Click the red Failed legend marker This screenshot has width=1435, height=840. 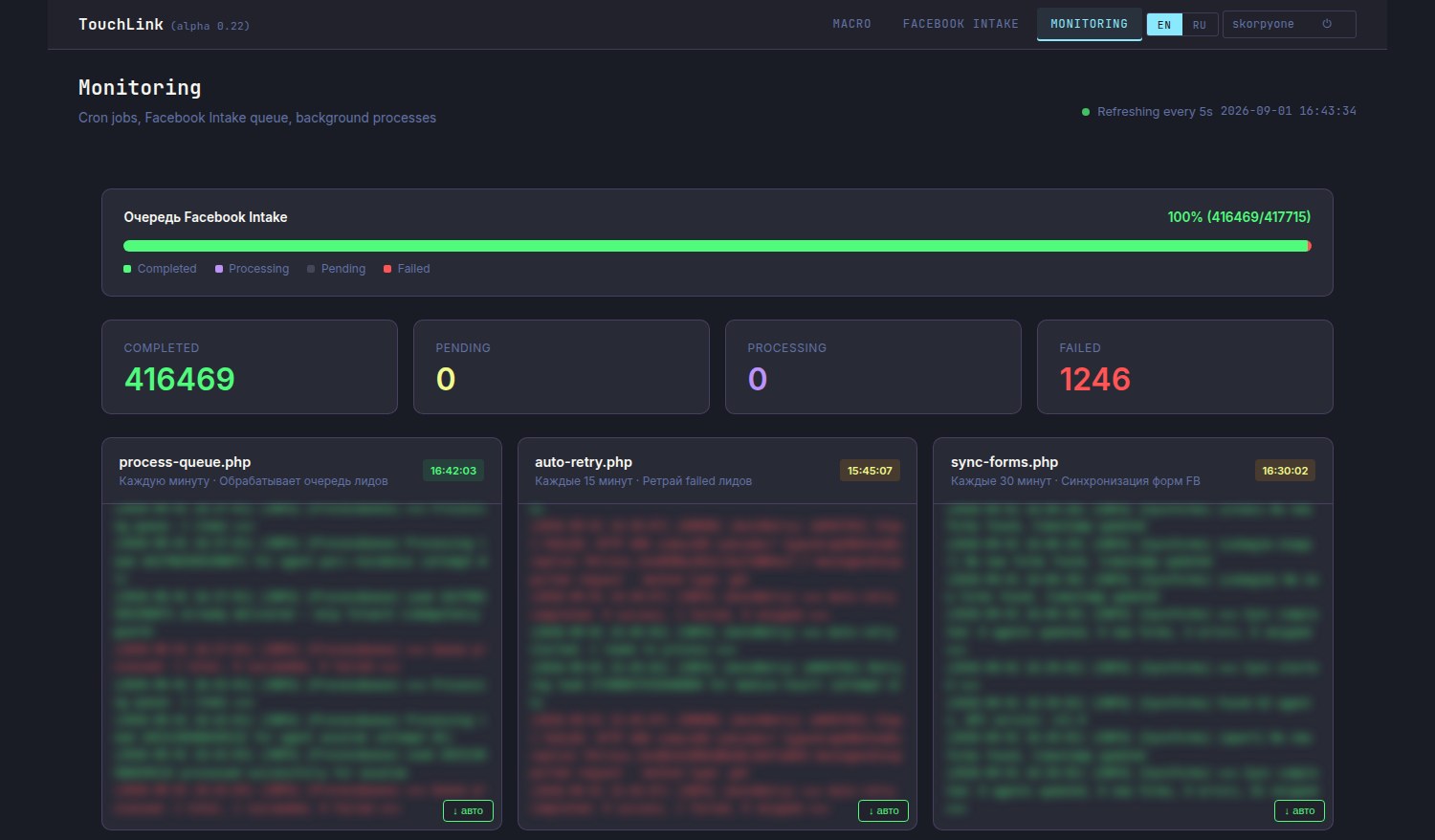[387, 269]
